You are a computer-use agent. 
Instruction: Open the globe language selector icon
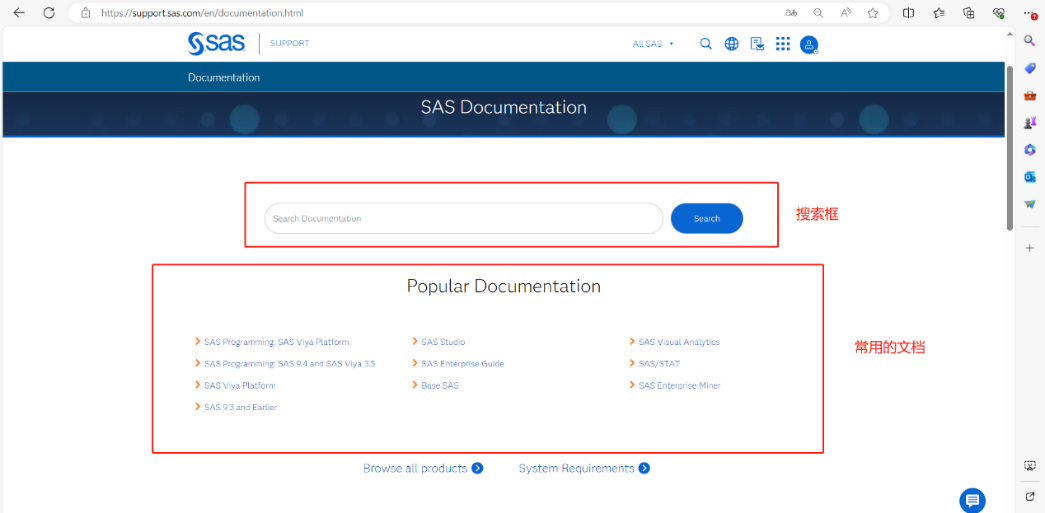(732, 44)
